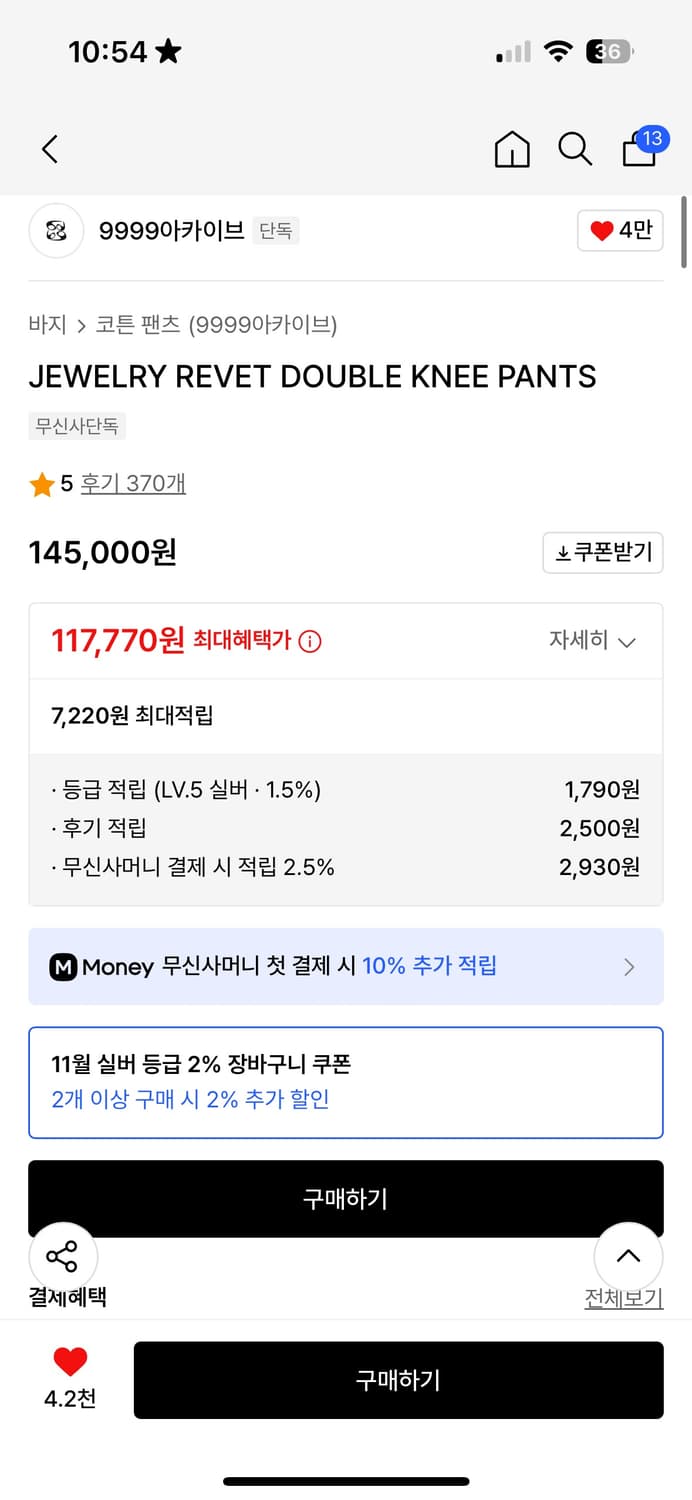Open the Money banner via its M icon
Screen dimensions: 692x1500
click(61, 966)
